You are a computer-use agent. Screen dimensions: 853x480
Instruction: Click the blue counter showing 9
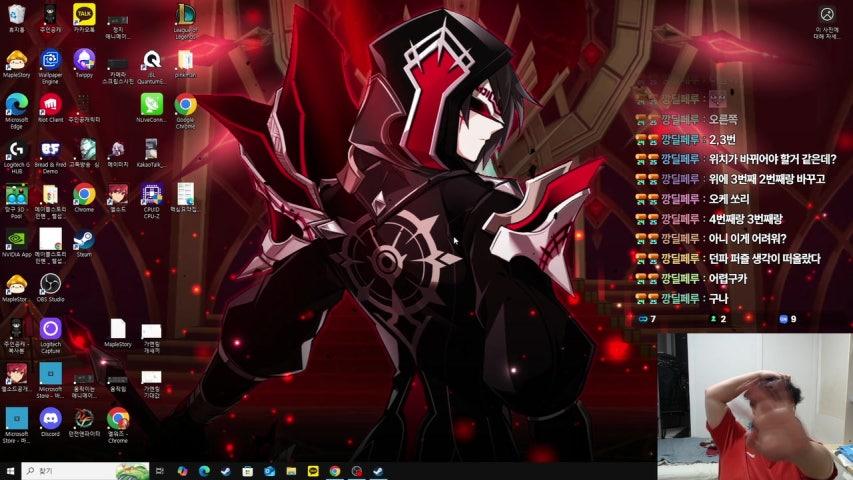coord(788,319)
